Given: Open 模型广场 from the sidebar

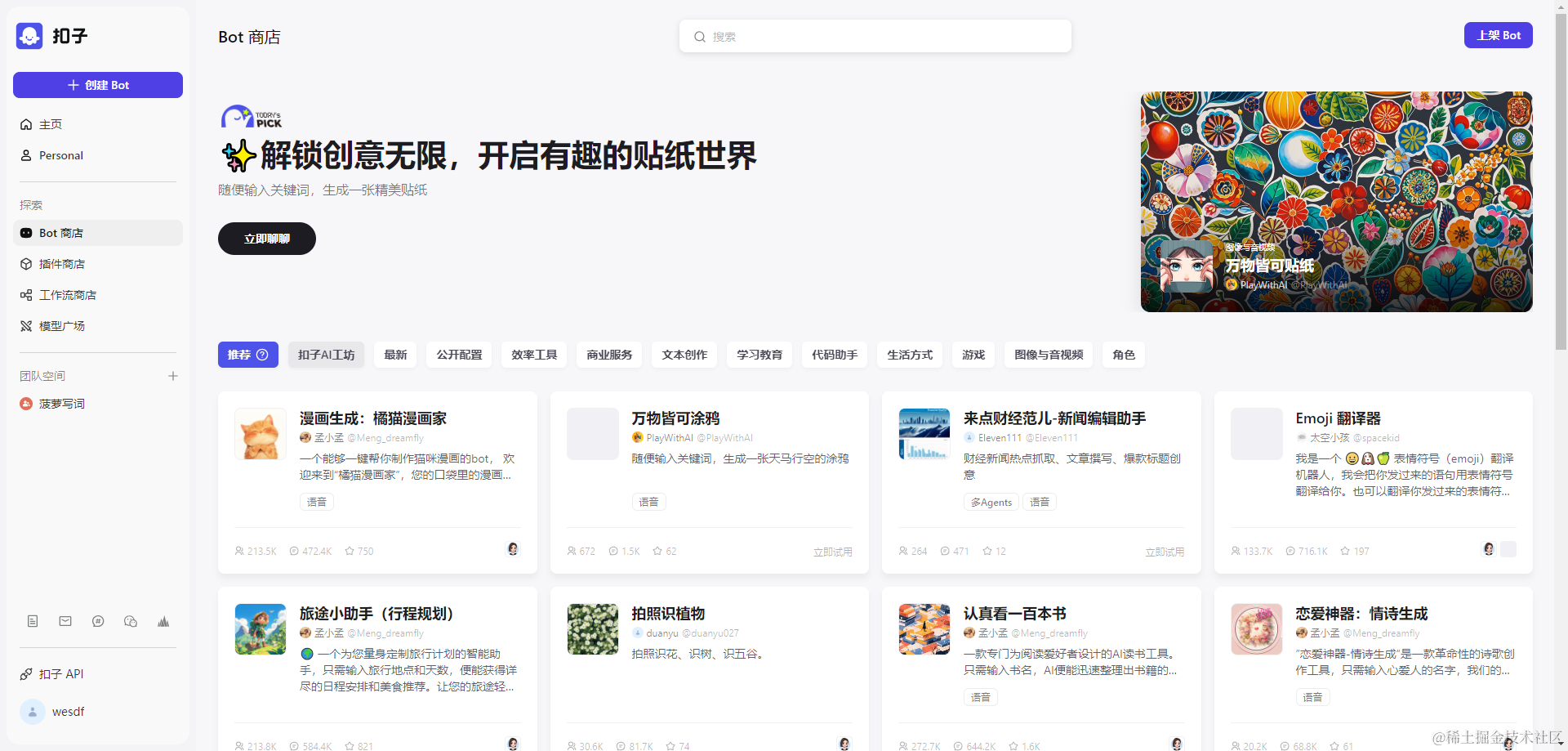Looking at the screenshot, I should pyautogui.click(x=98, y=326).
